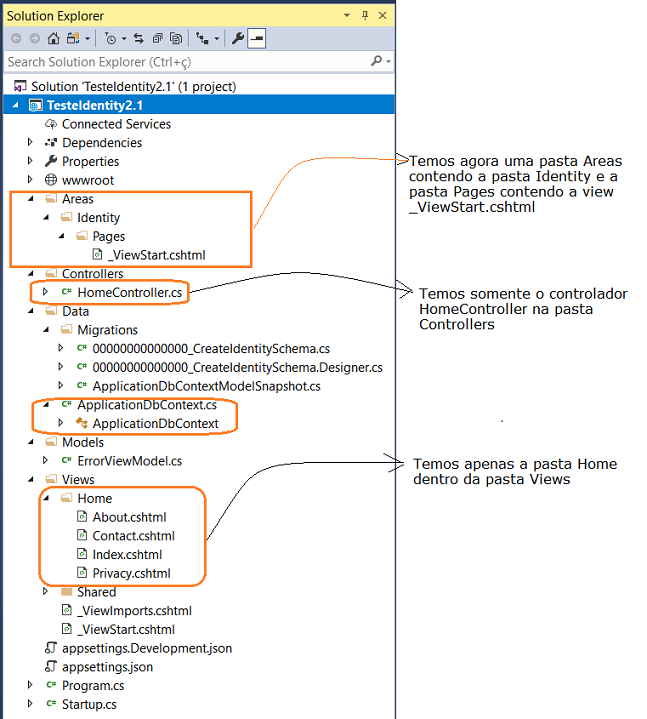
Task: Select ErrorViewModel.cs file
Action: pos(129,461)
